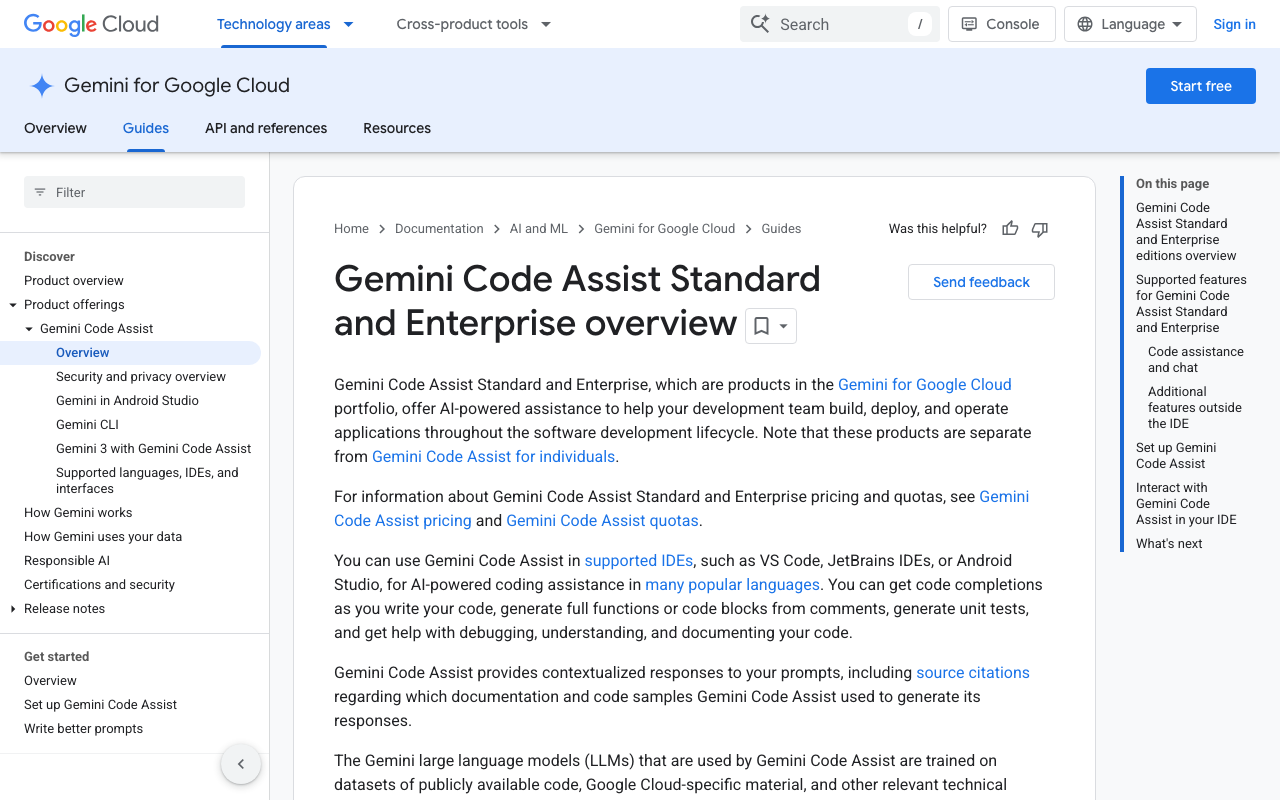Screen dimensions: 1280x800
Task: Click the bookmark icon beside page title
Action: coord(761,326)
